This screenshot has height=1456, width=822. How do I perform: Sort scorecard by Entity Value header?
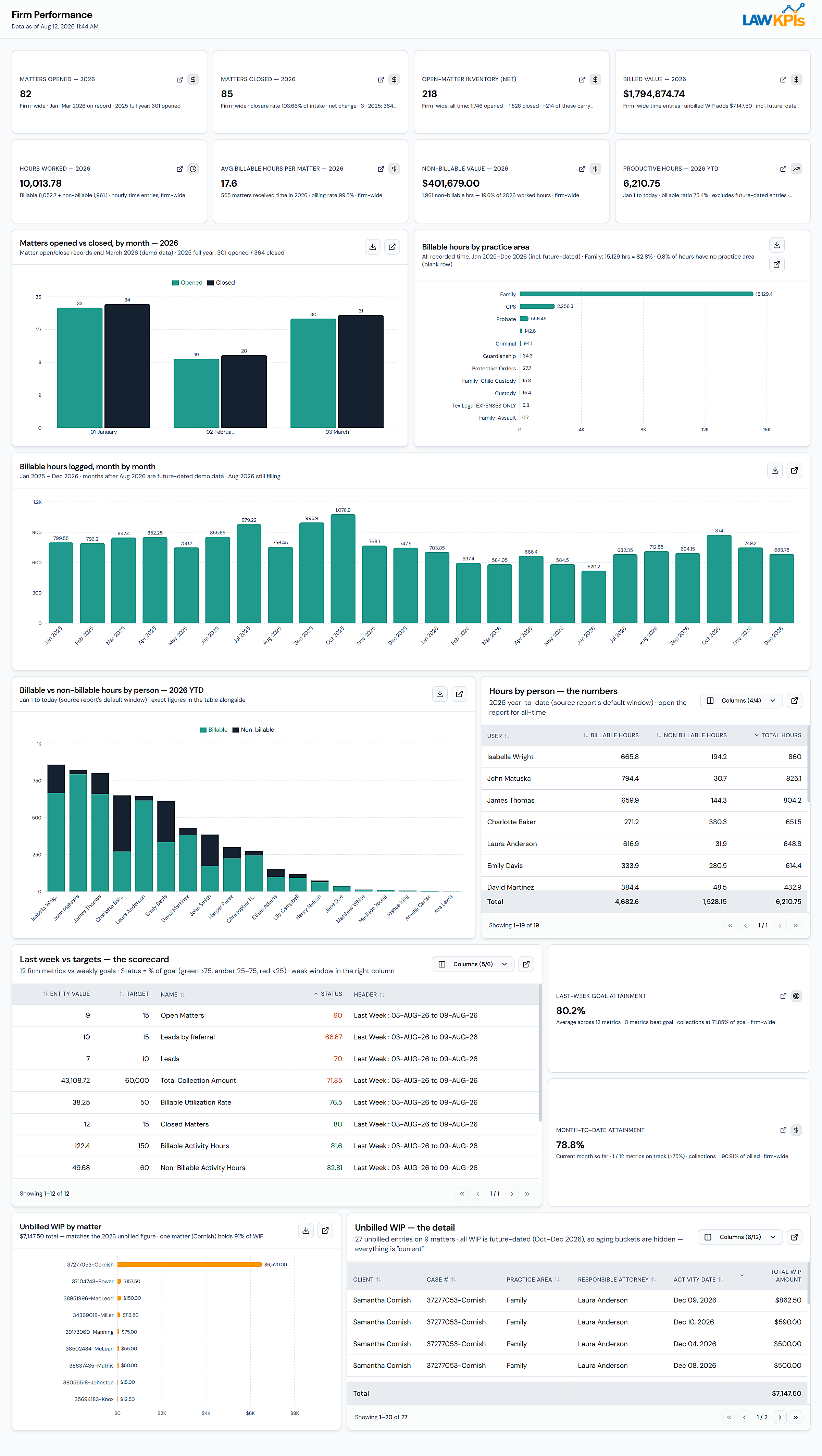[66, 994]
